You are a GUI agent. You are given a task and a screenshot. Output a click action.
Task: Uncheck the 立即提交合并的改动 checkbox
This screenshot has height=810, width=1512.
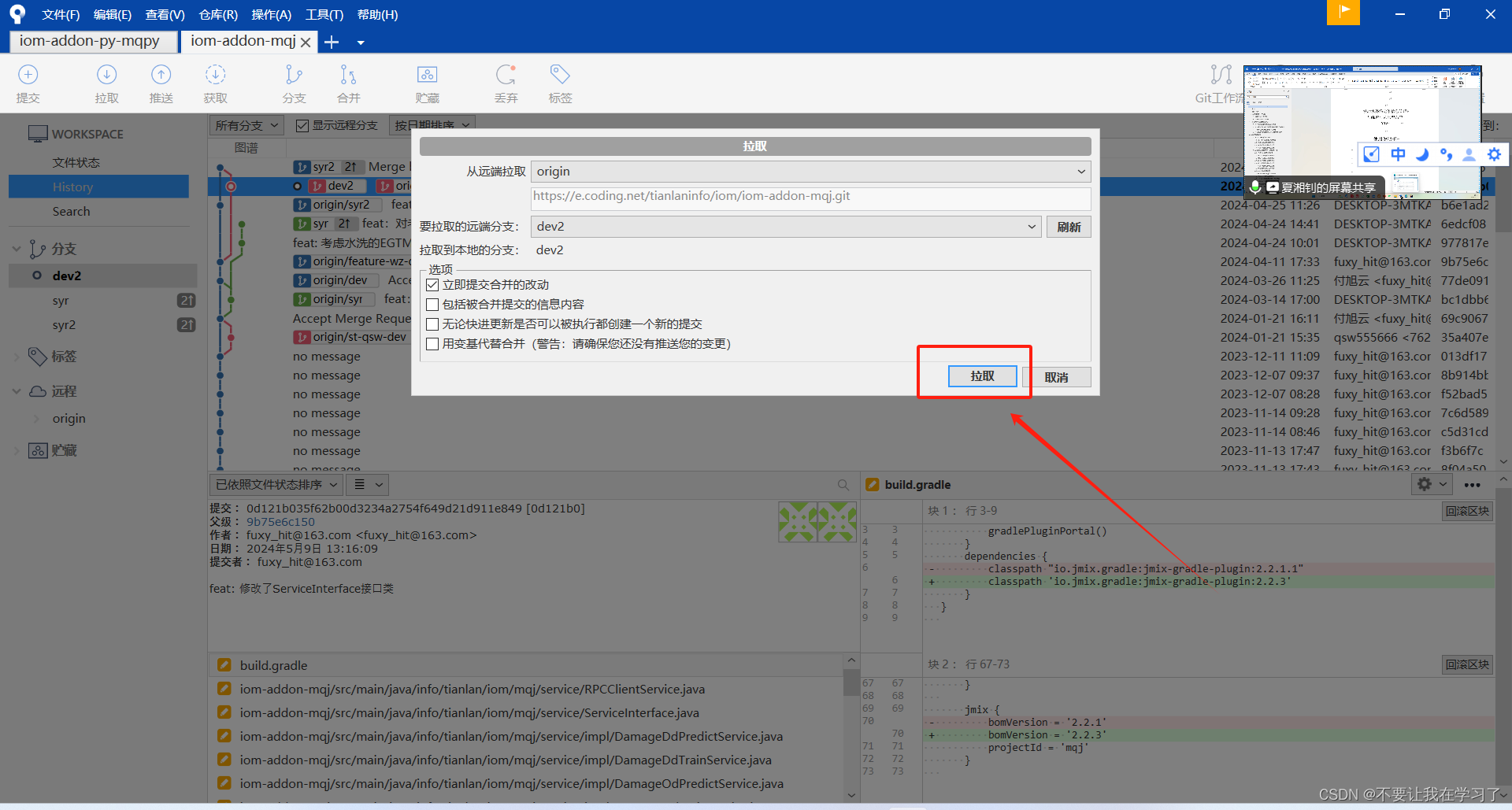point(432,284)
